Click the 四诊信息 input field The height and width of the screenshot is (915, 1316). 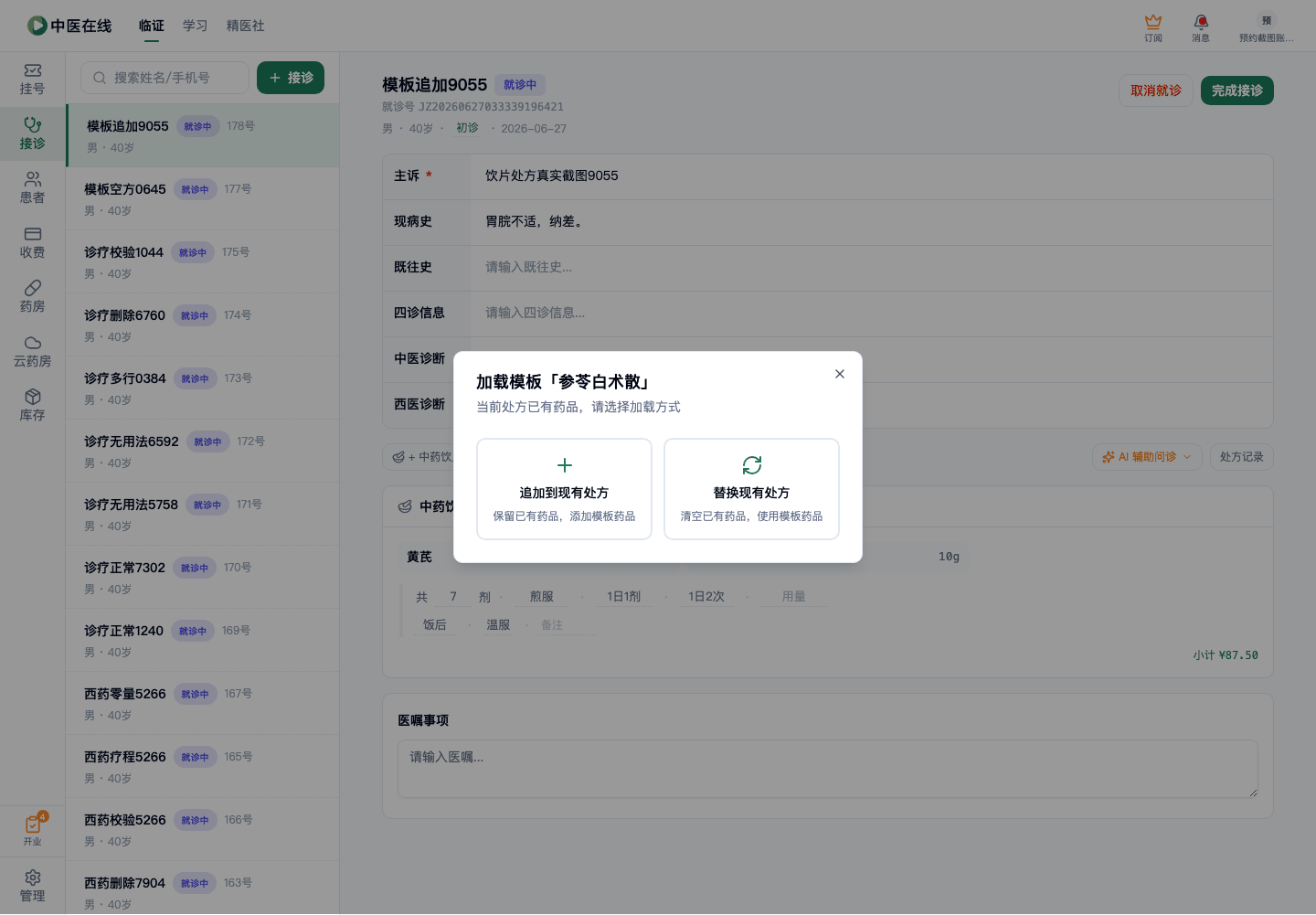click(872, 313)
